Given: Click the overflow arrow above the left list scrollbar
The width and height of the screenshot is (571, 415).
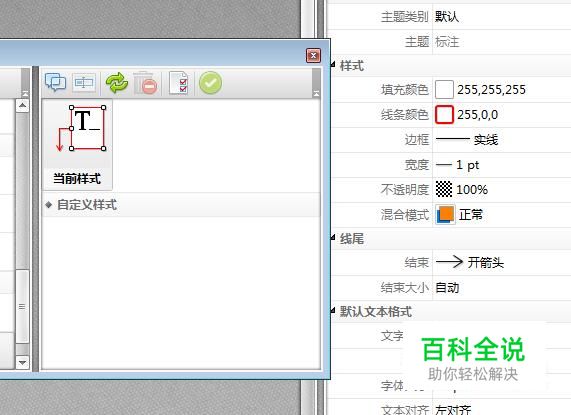Looking at the screenshot, I should coord(25,94).
